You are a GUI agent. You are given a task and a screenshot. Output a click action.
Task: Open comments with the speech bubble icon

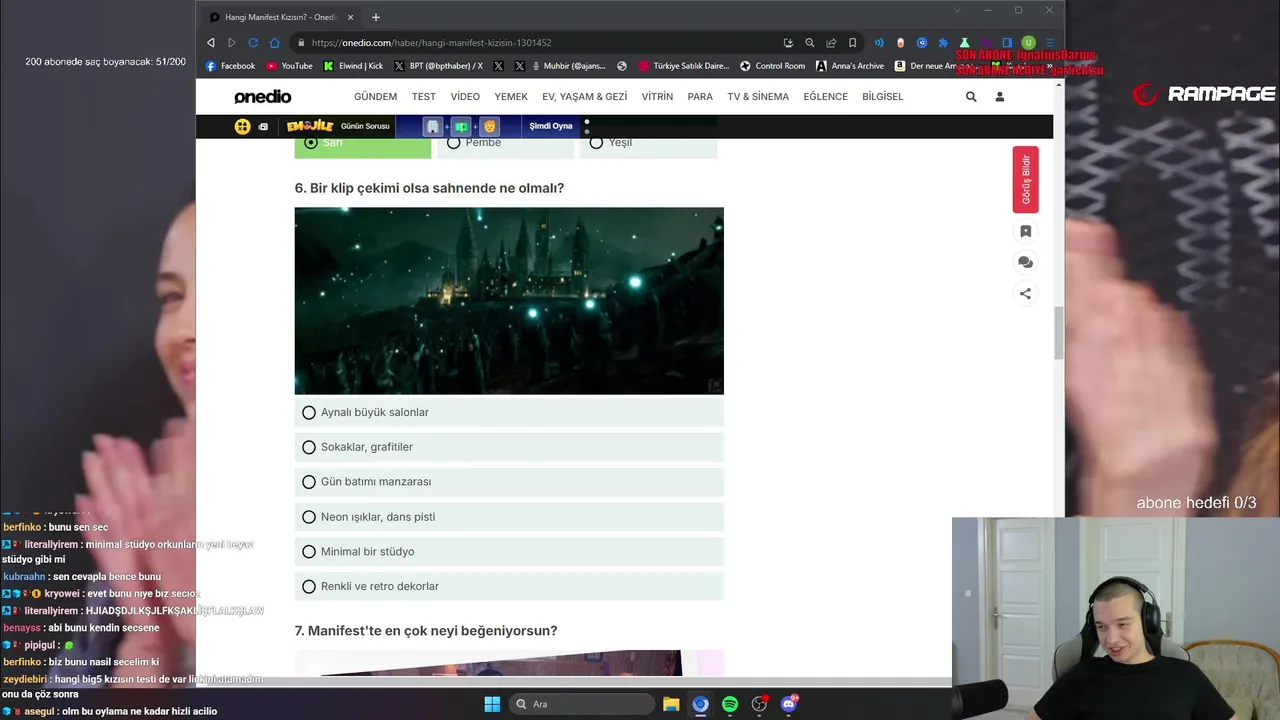tap(1025, 262)
